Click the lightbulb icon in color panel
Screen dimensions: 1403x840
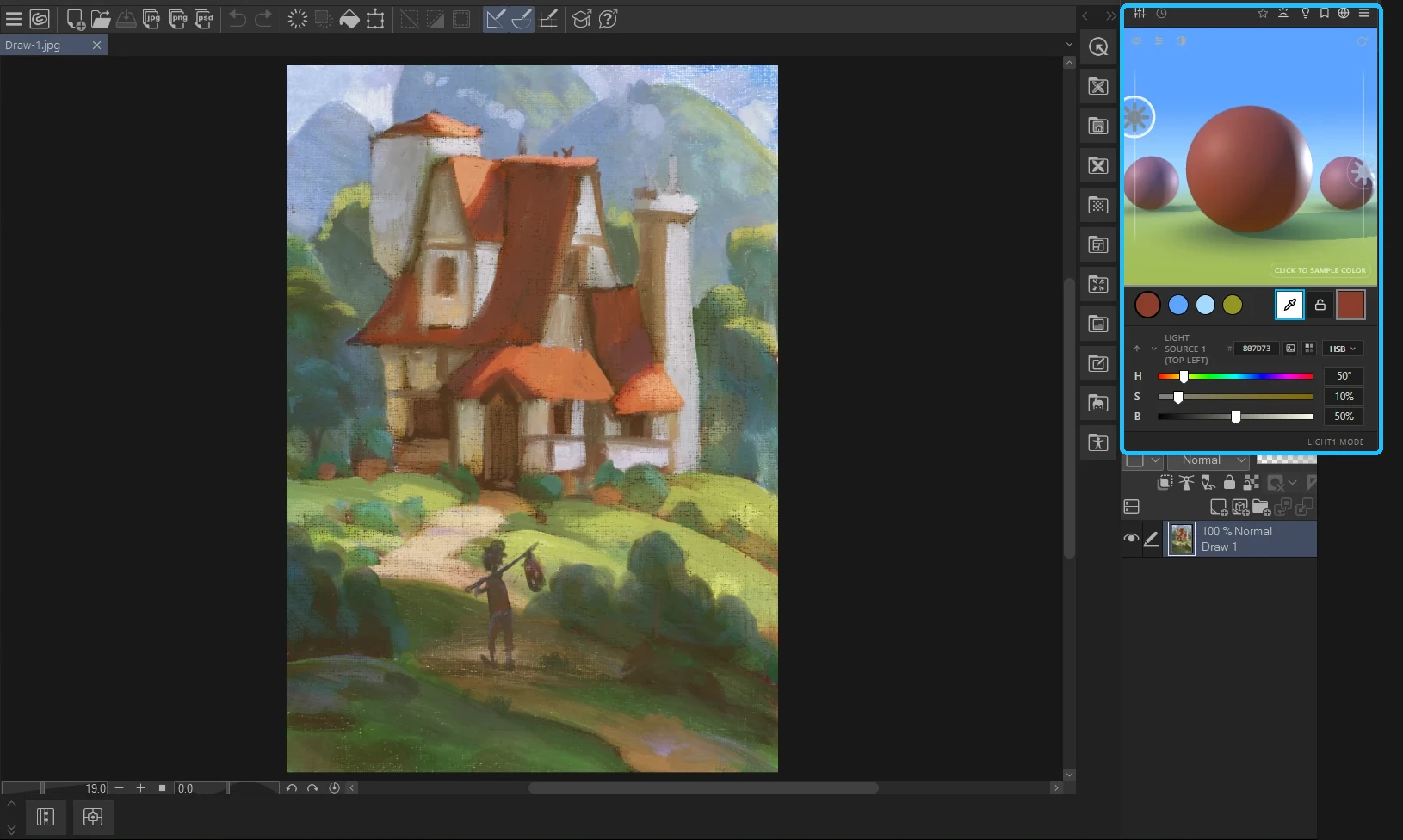(1305, 13)
